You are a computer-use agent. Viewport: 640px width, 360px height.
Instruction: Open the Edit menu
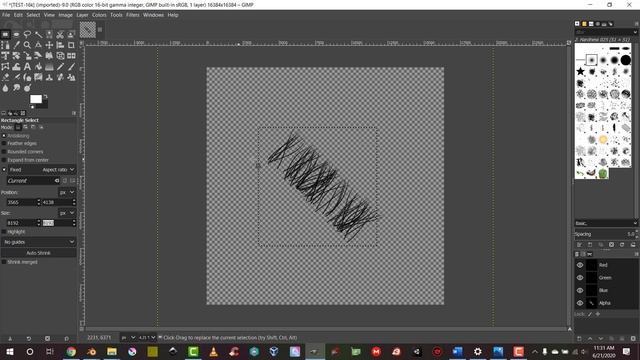(x=18, y=15)
